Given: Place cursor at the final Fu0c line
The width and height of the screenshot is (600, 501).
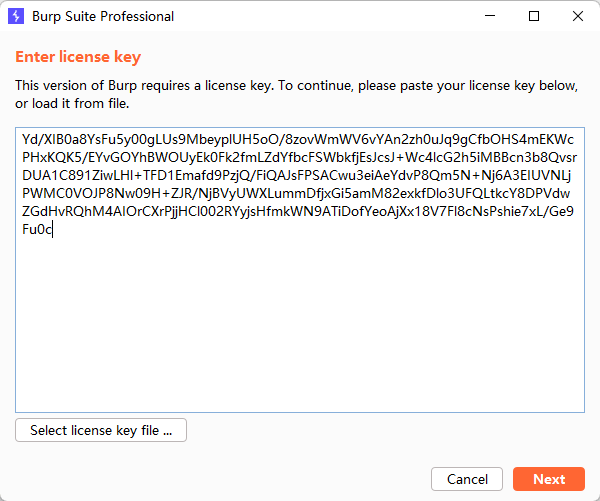Looking at the screenshot, I should [37, 230].
